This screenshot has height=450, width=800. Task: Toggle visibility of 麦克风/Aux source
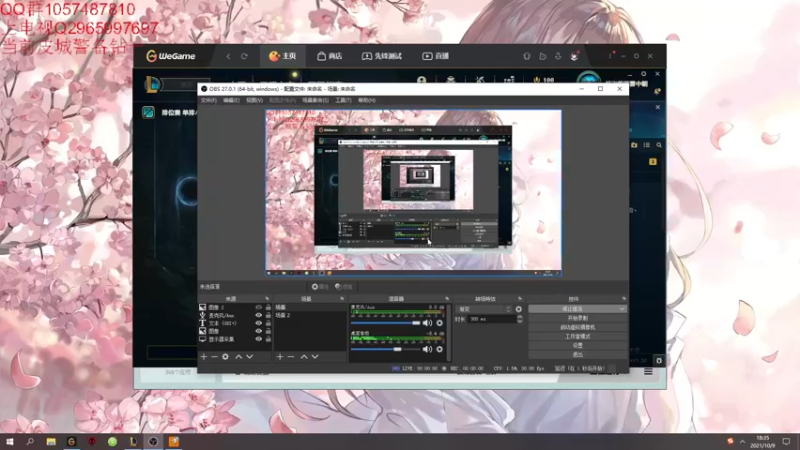tap(259, 315)
